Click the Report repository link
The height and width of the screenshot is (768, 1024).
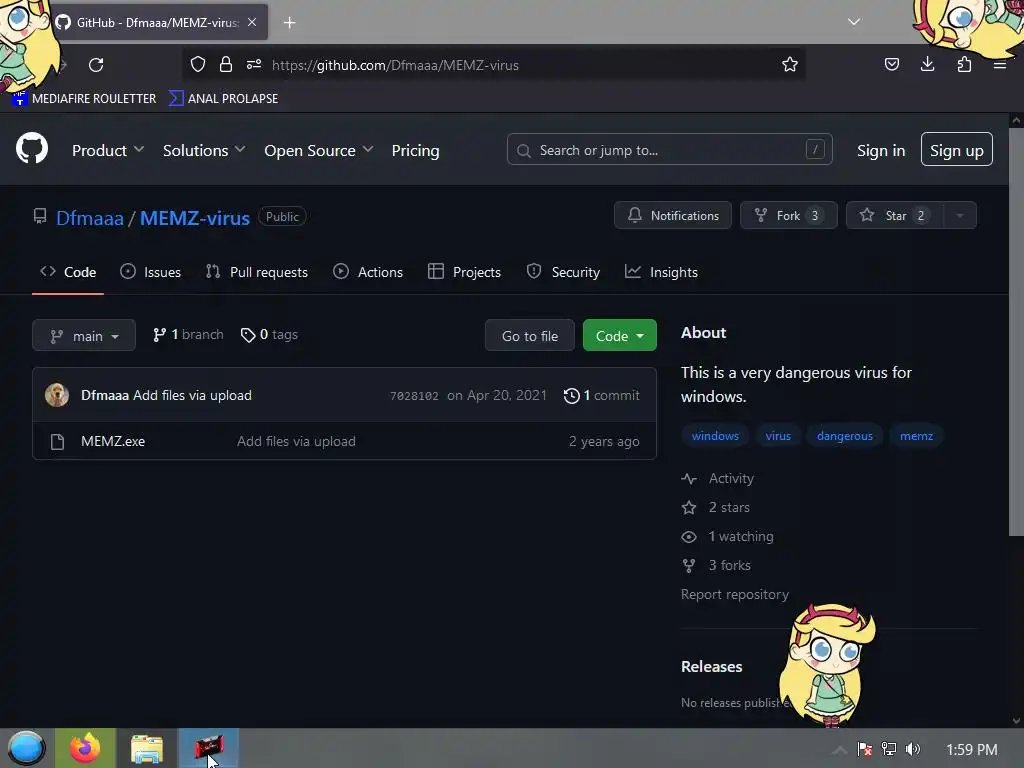pos(735,594)
